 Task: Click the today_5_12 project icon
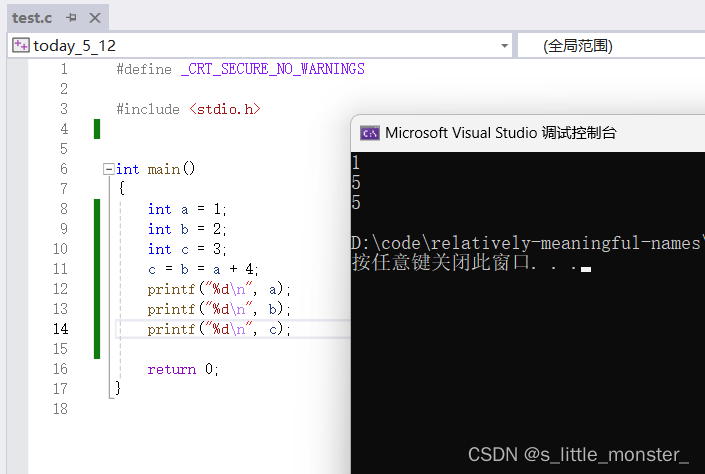pyautogui.click(x=20, y=46)
